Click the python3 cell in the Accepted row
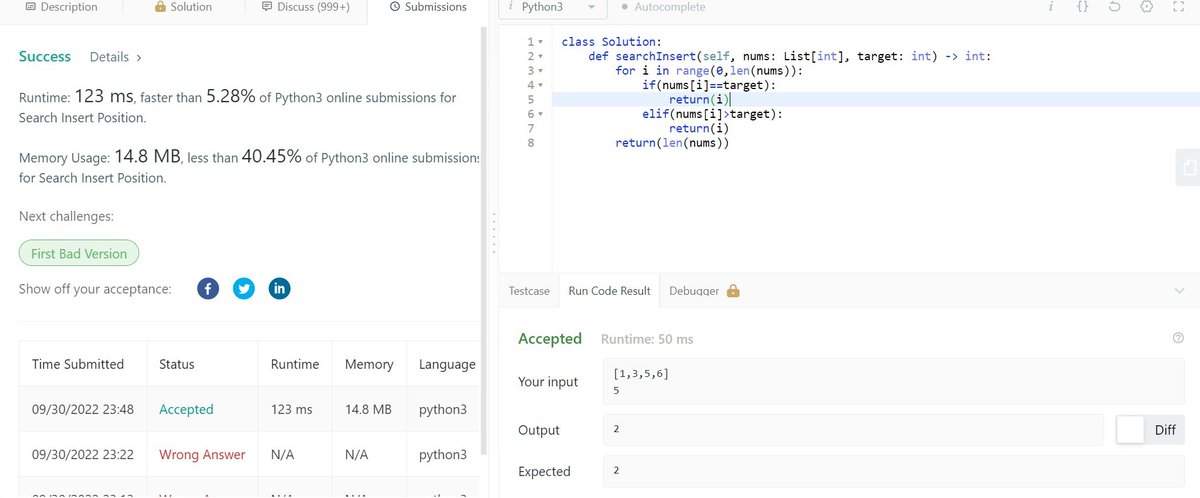The width and height of the screenshot is (1200, 498). (x=443, y=409)
